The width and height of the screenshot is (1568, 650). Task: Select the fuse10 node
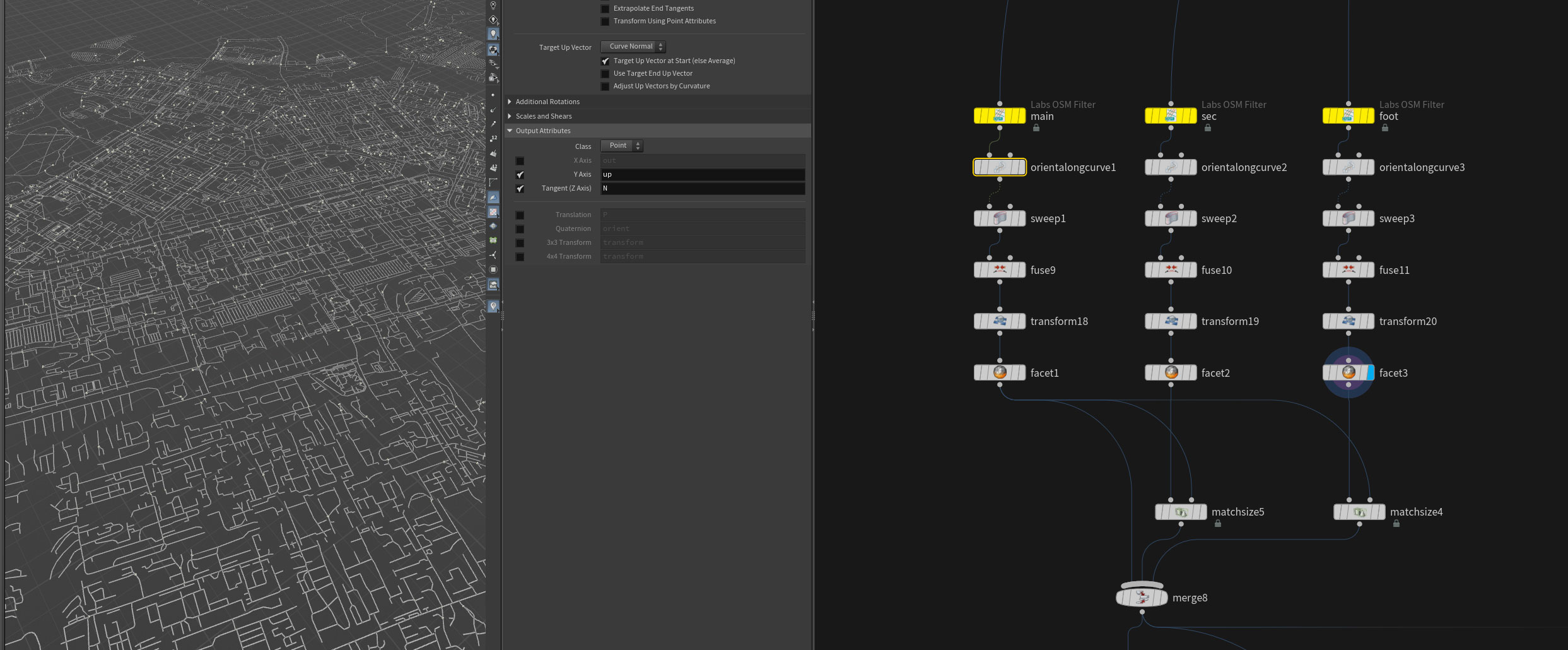pyautogui.click(x=1171, y=270)
